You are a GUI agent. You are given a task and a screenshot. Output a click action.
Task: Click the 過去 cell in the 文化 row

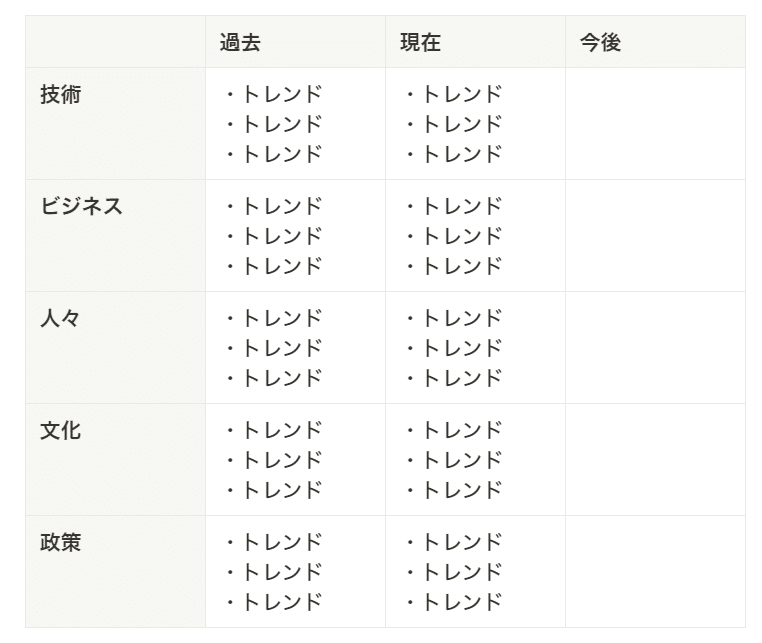(295, 459)
